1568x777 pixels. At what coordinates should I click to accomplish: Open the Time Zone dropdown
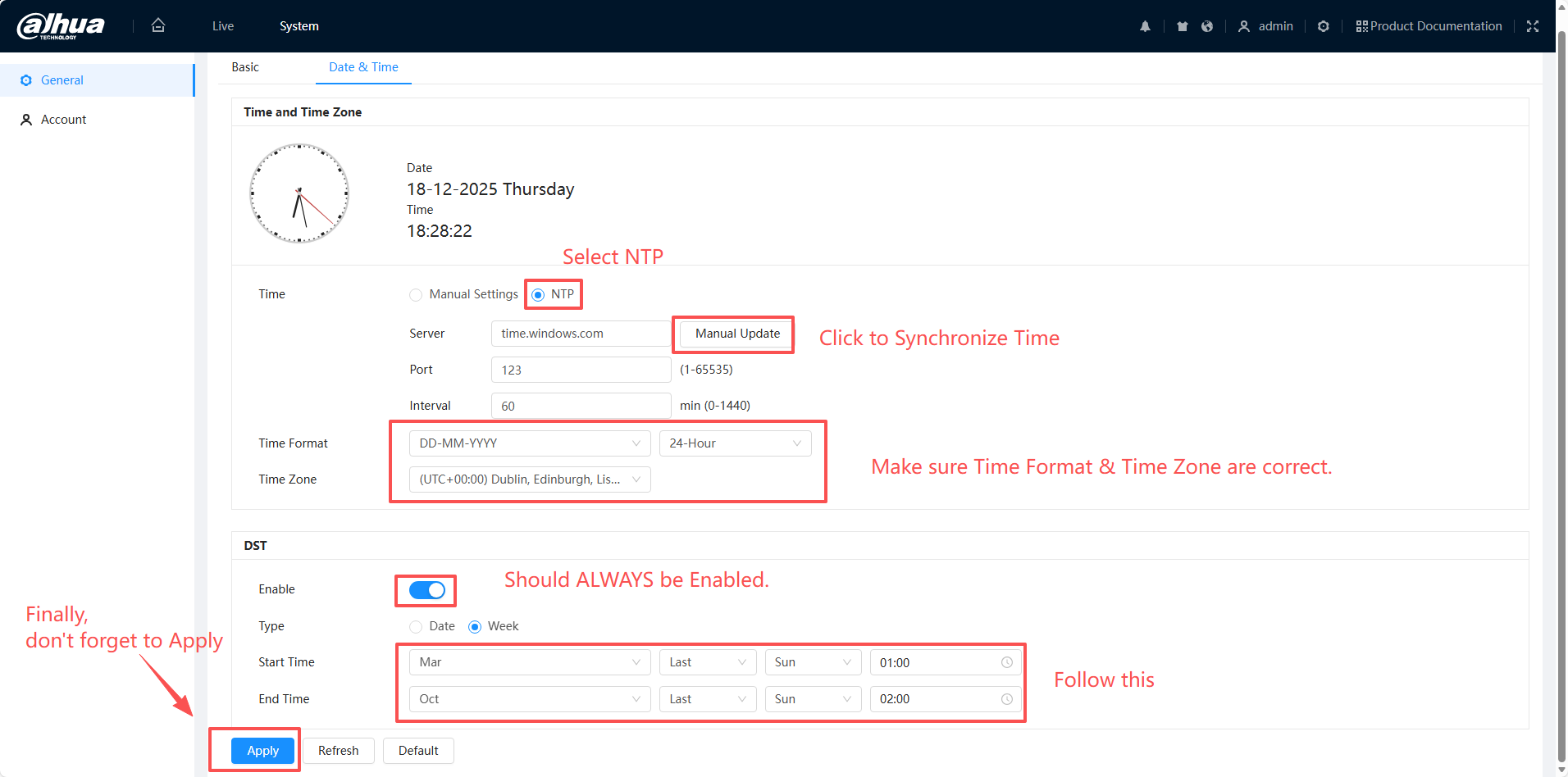point(529,479)
